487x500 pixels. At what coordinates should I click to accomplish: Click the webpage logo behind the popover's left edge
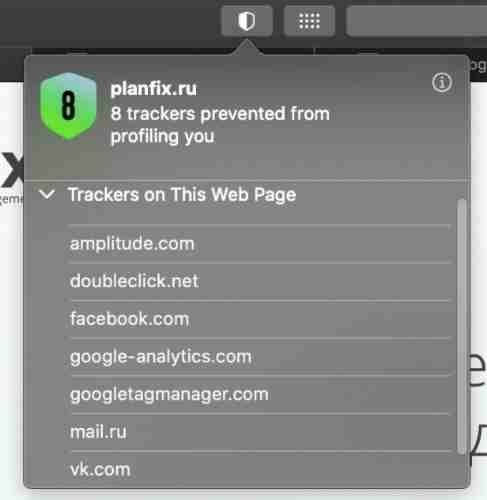point(12,170)
